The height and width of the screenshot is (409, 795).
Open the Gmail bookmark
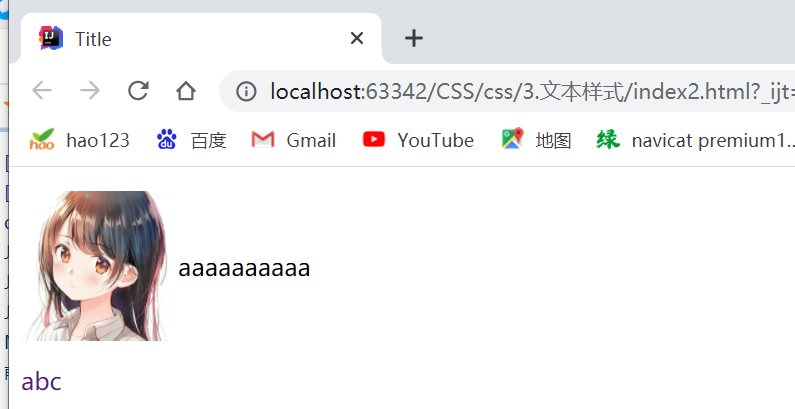click(x=294, y=140)
